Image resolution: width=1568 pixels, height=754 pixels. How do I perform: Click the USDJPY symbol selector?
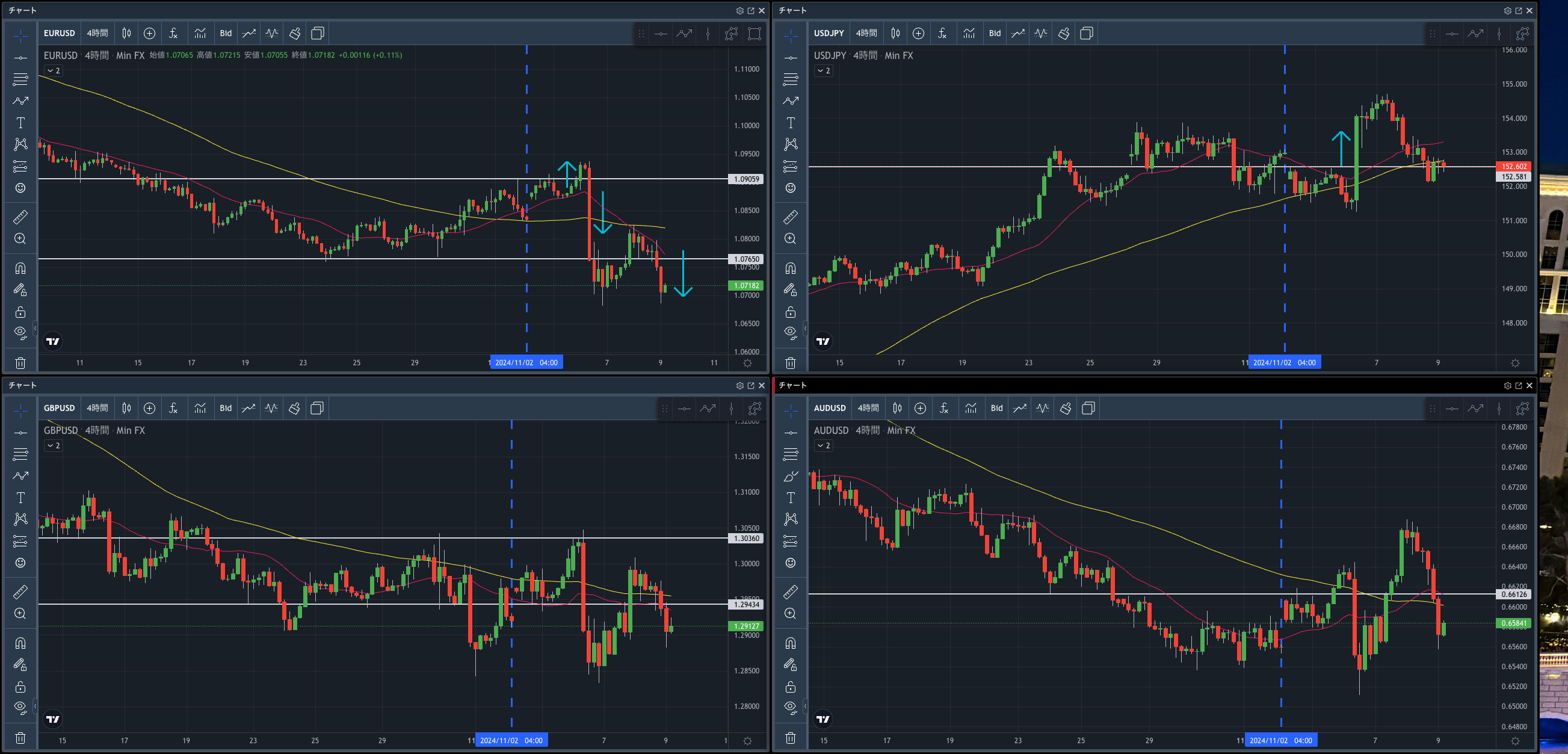[829, 34]
